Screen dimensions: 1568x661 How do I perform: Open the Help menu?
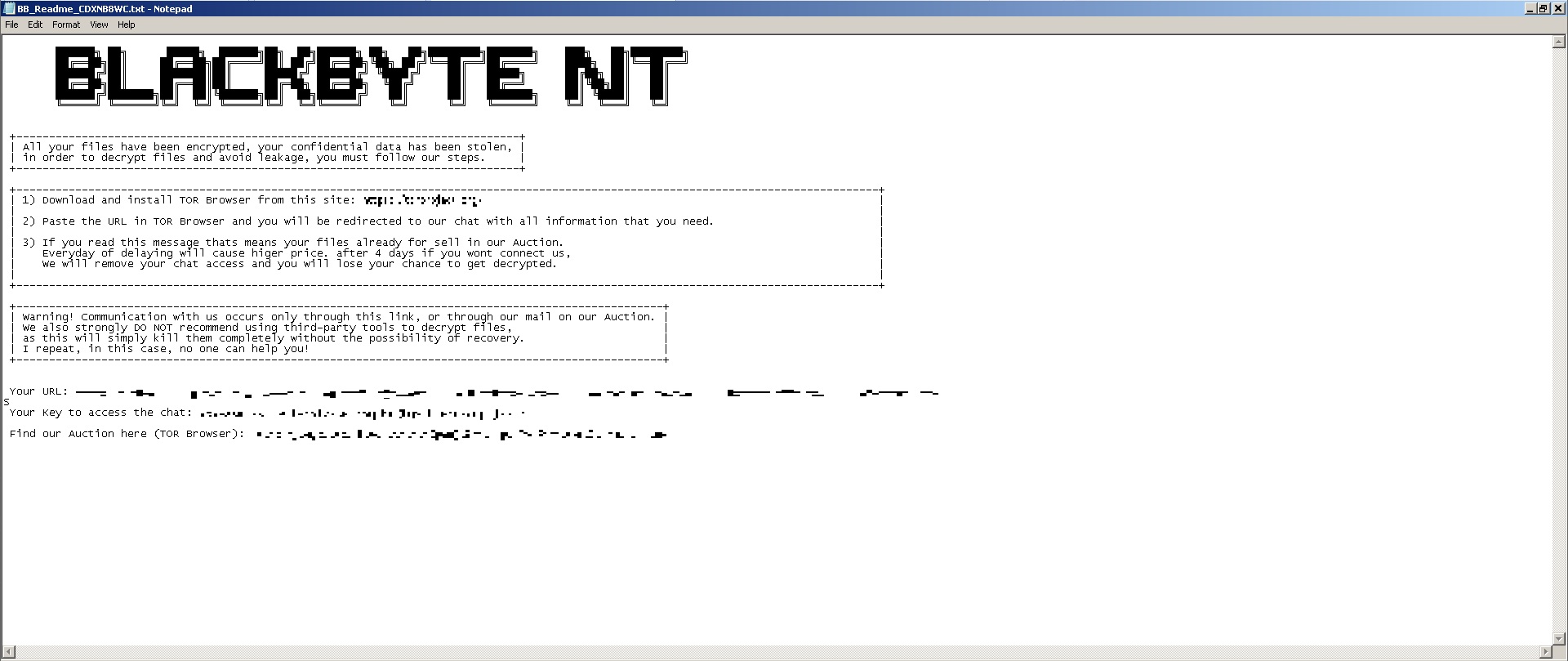126,25
